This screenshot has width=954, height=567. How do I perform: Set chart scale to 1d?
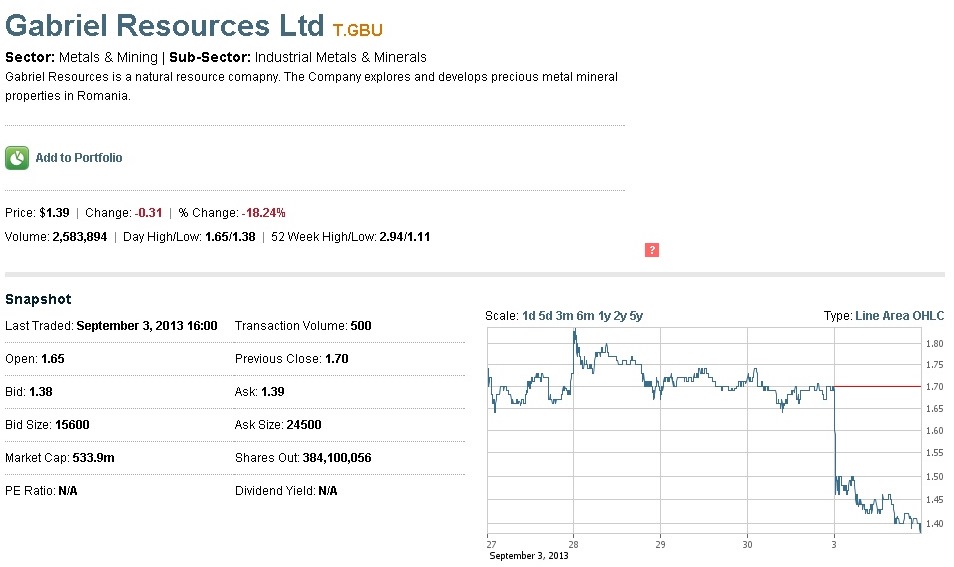coord(529,316)
